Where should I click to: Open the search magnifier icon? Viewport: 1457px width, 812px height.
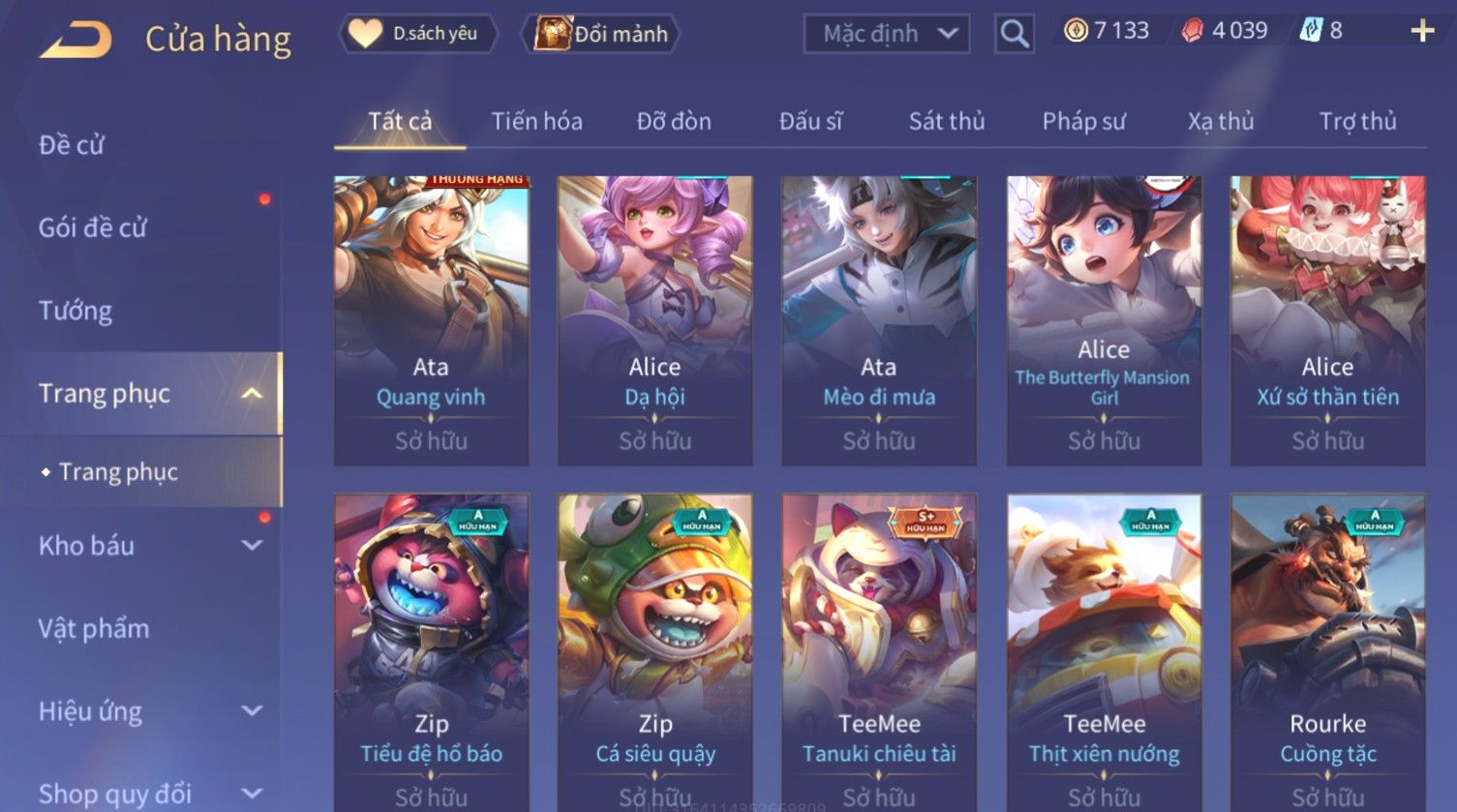coord(1014,34)
